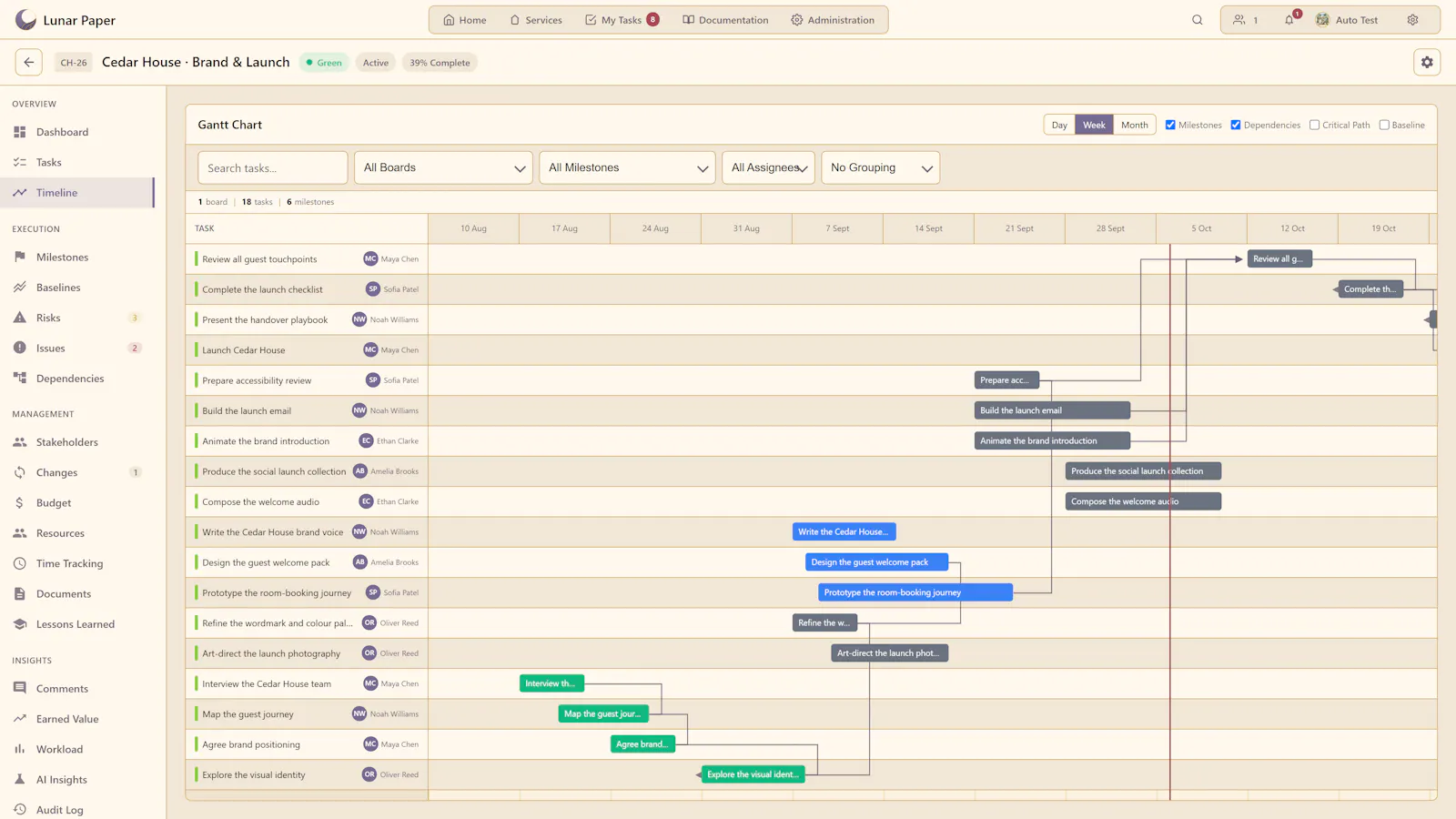Open My Tasks menu item
The height and width of the screenshot is (819, 1456).
(622, 20)
